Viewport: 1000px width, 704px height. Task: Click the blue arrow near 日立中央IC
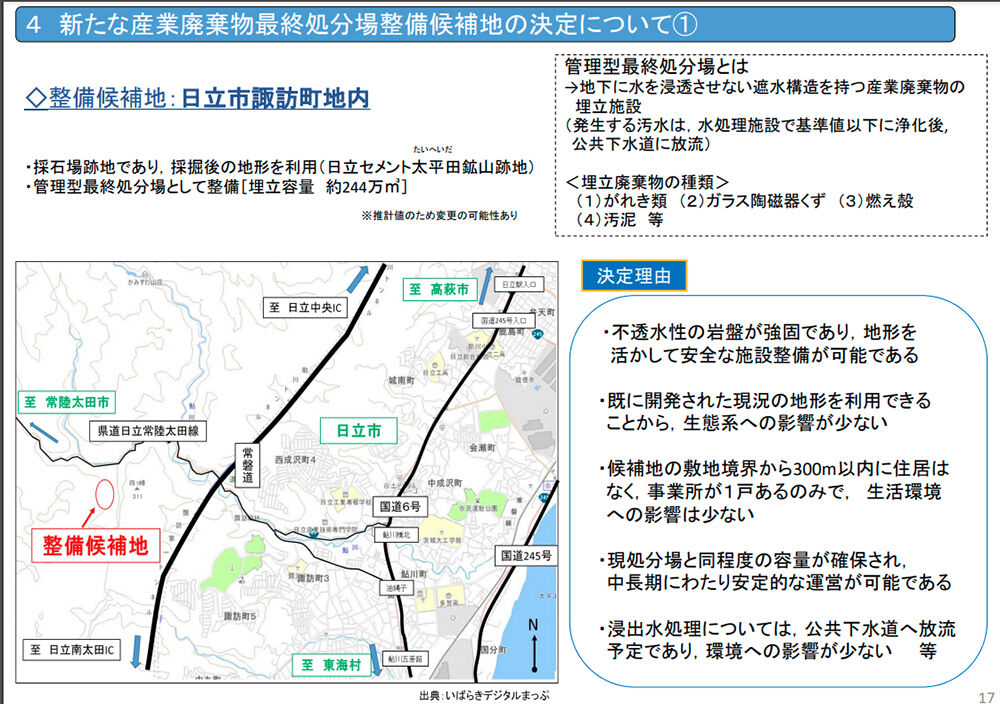(358, 281)
